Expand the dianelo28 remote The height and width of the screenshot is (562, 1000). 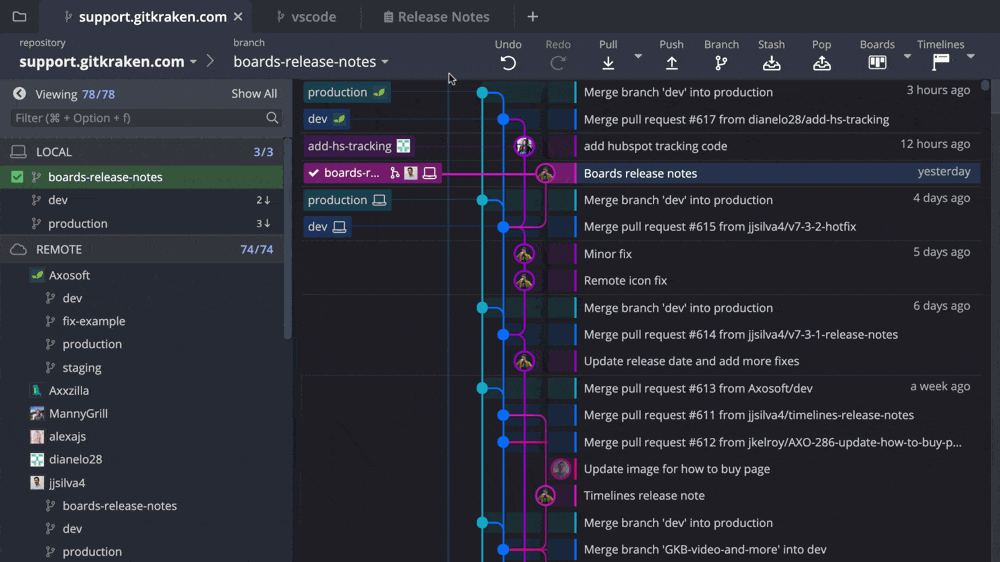click(75, 459)
